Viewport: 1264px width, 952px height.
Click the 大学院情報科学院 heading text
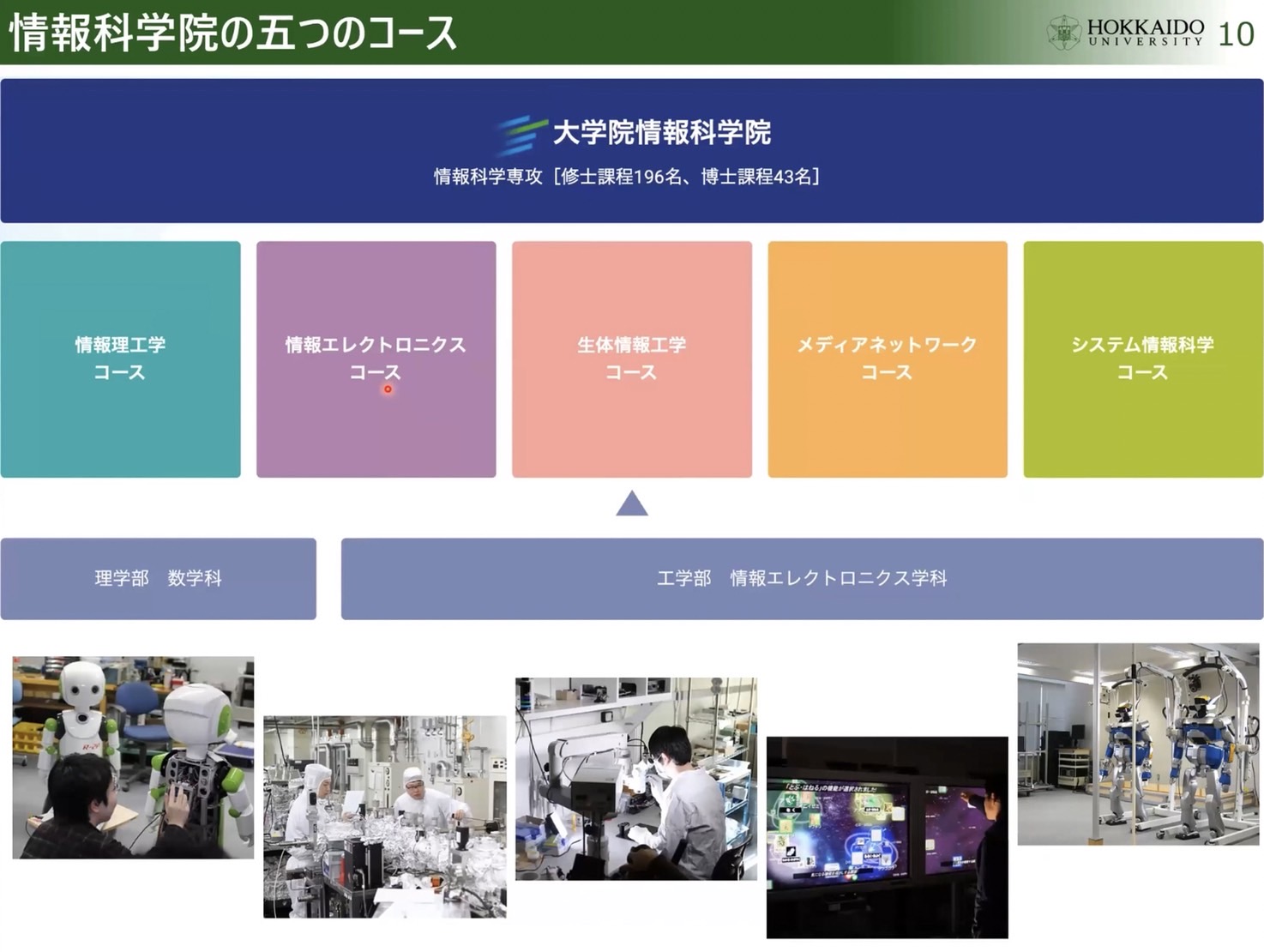tap(661, 133)
